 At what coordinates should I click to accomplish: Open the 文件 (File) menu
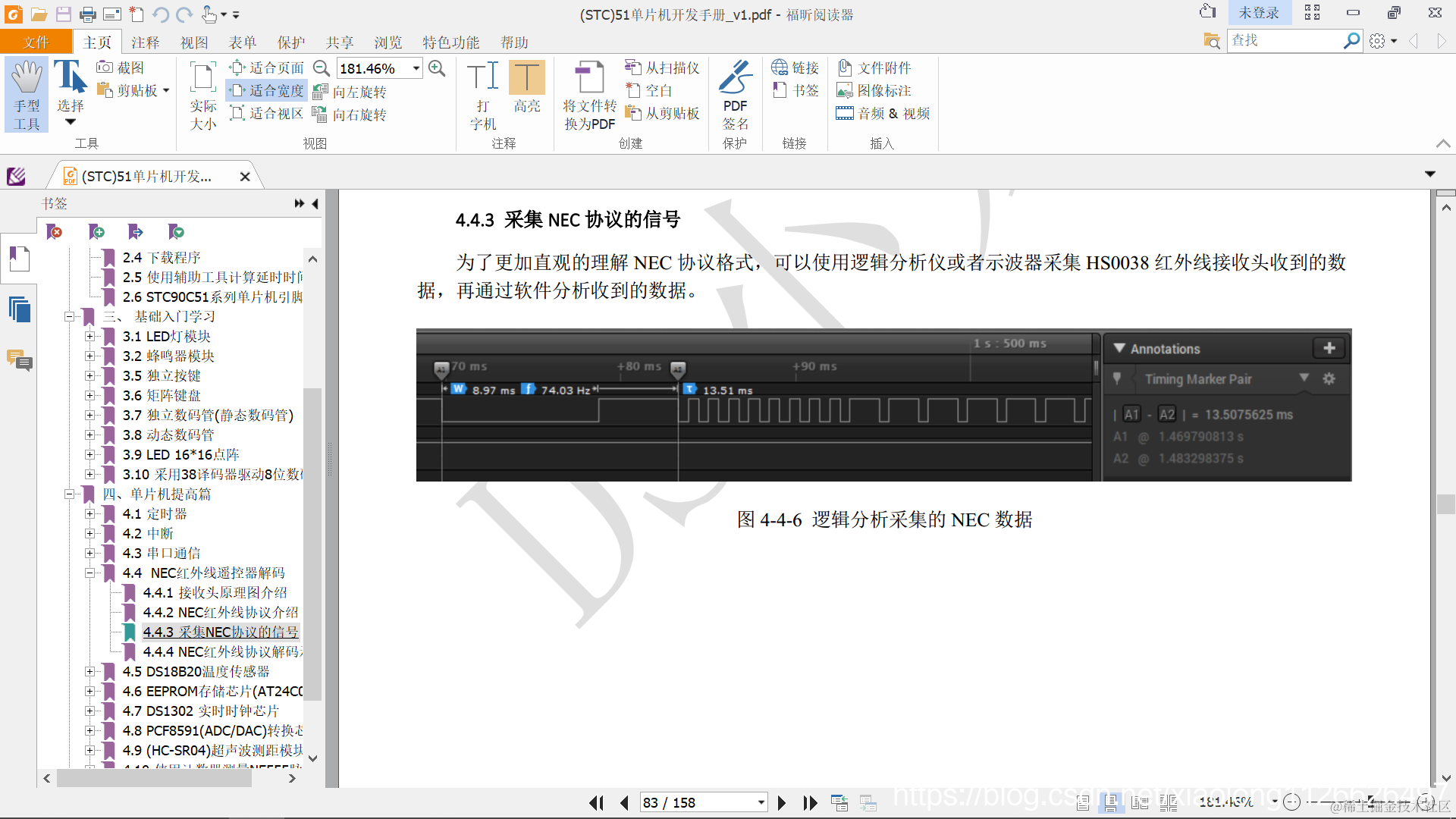pos(36,42)
